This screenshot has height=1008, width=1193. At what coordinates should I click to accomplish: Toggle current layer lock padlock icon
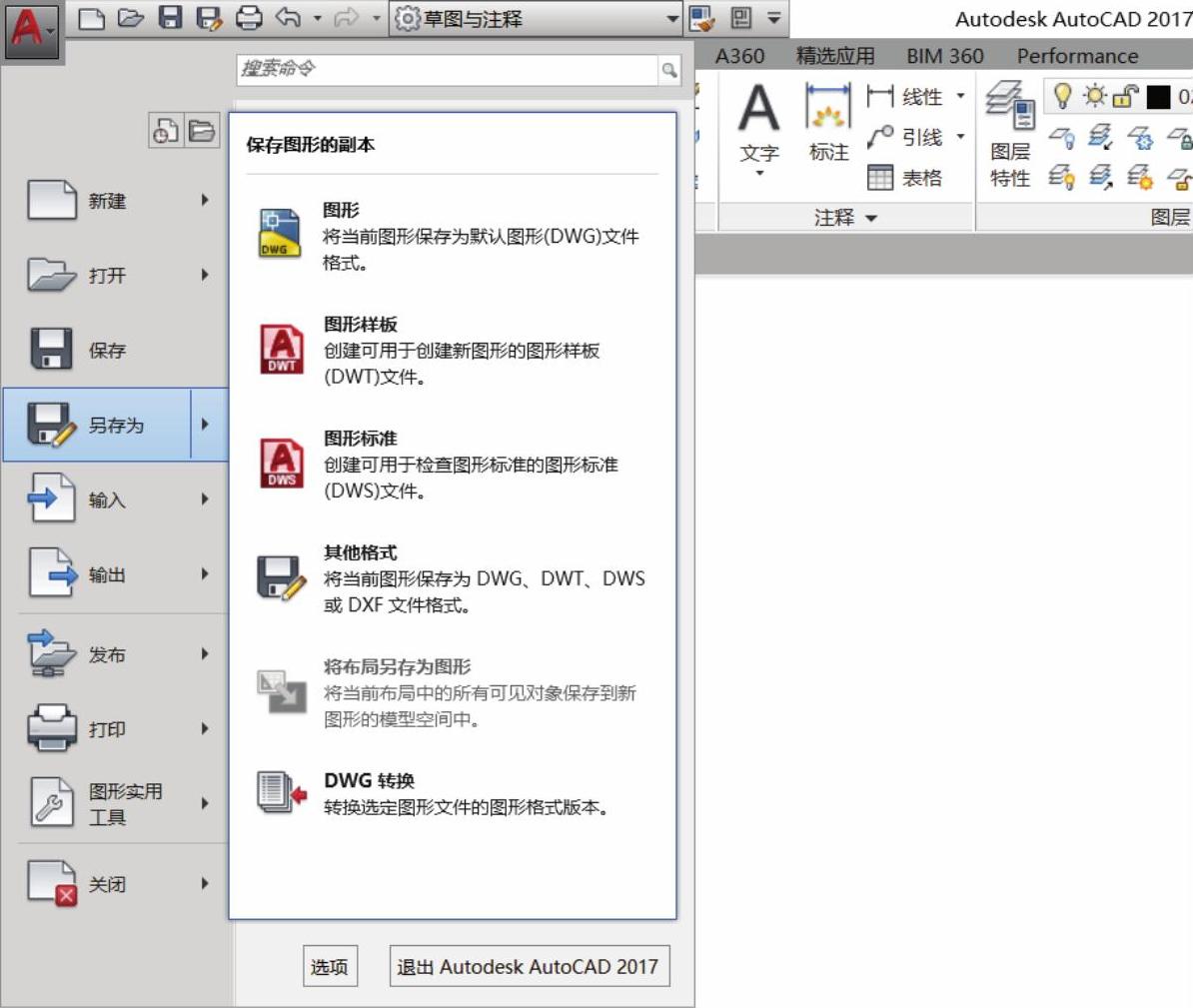[1125, 97]
